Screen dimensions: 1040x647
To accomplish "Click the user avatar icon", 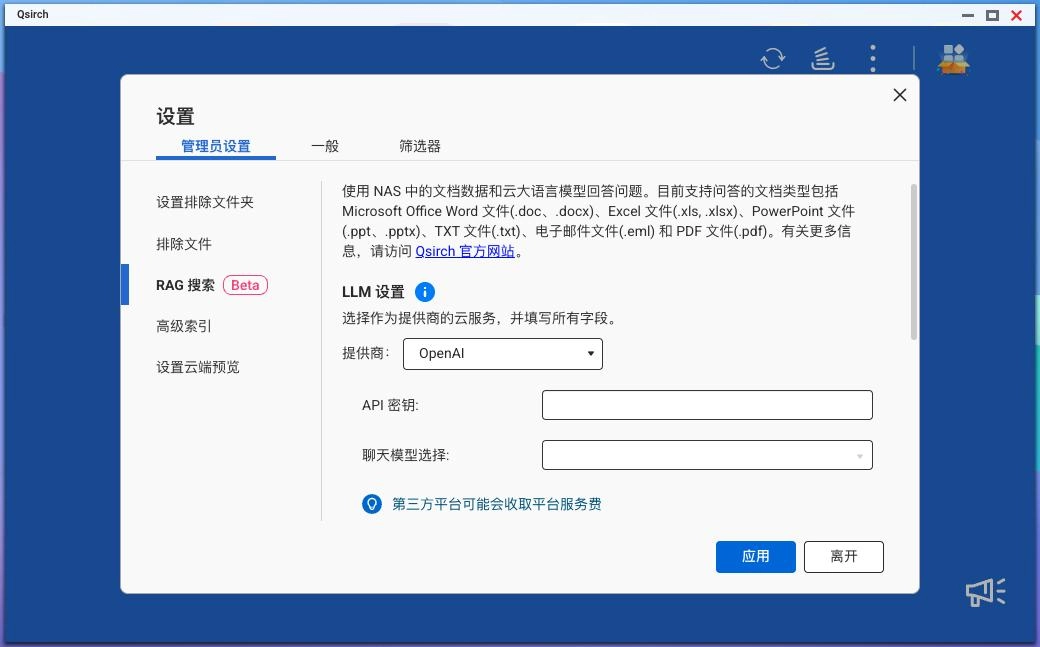I will (x=953, y=59).
